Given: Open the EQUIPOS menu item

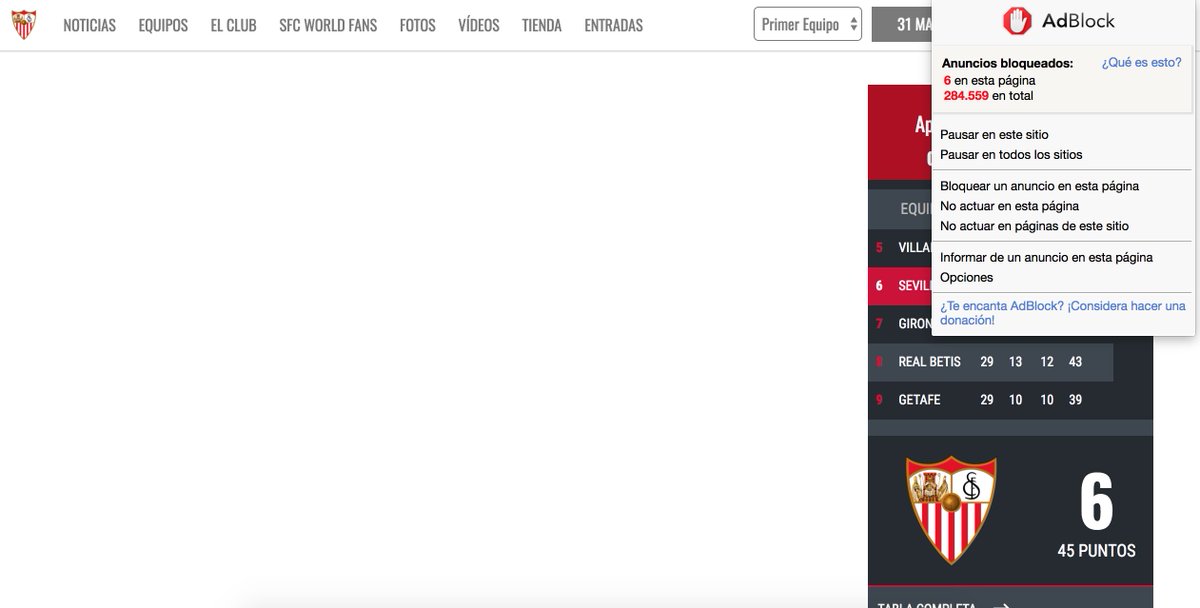Looking at the screenshot, I should coord(163,25).
